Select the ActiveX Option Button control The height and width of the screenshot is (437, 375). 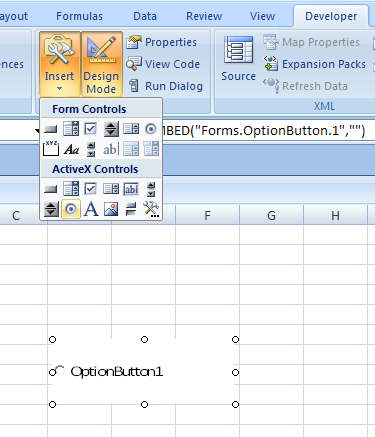click(71, 209)
